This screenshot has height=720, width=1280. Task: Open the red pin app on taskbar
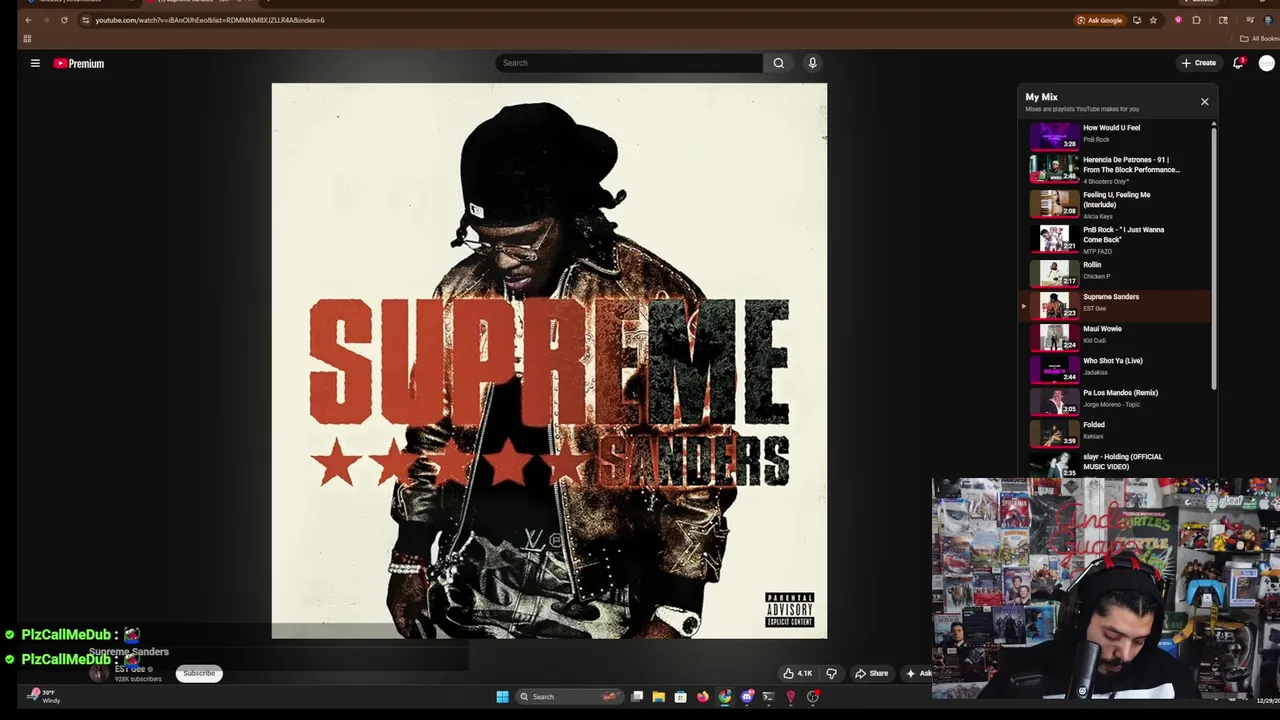791,697
